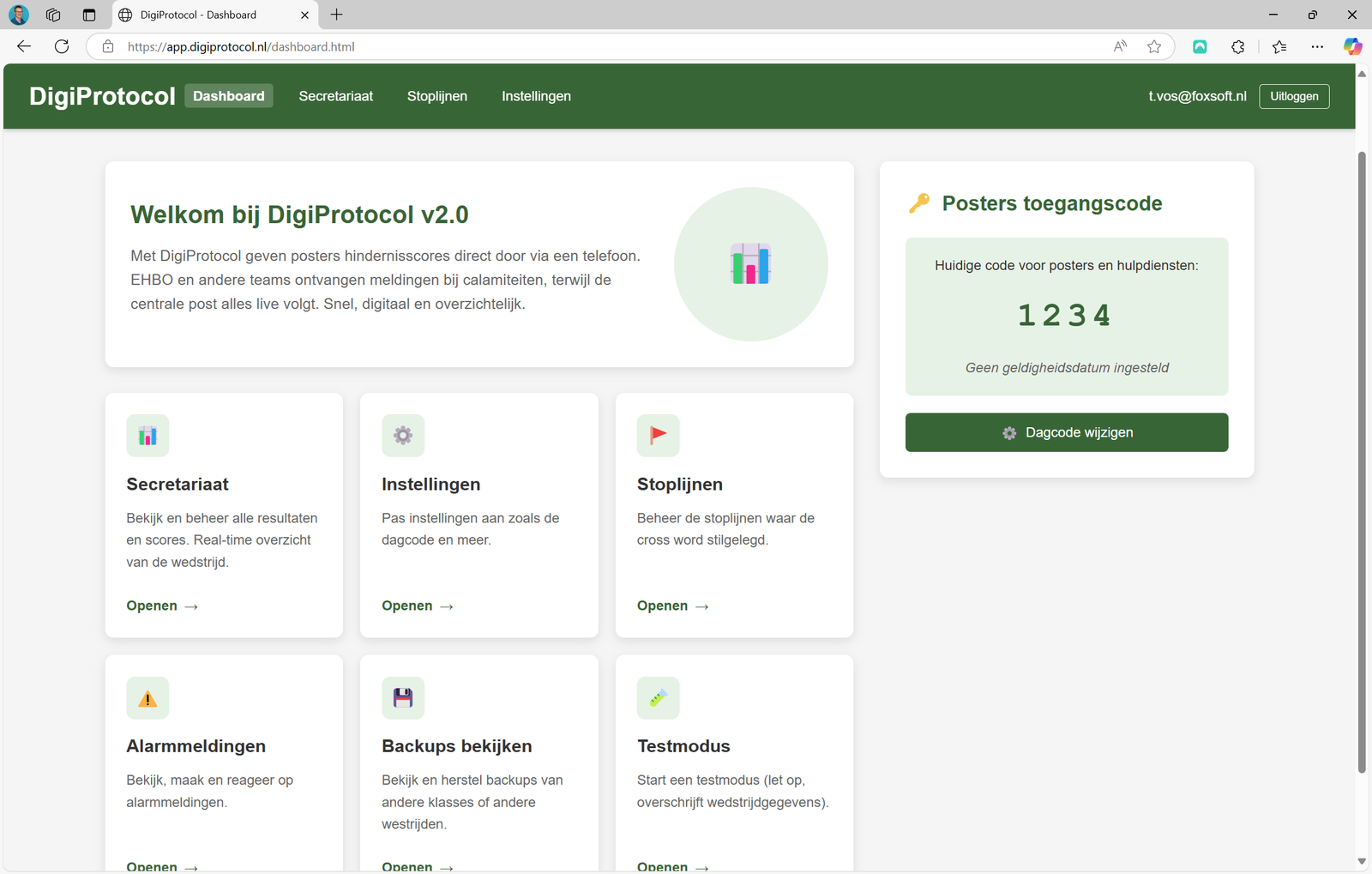Activate the Read aloud icon in address bar

[1120, 46]
